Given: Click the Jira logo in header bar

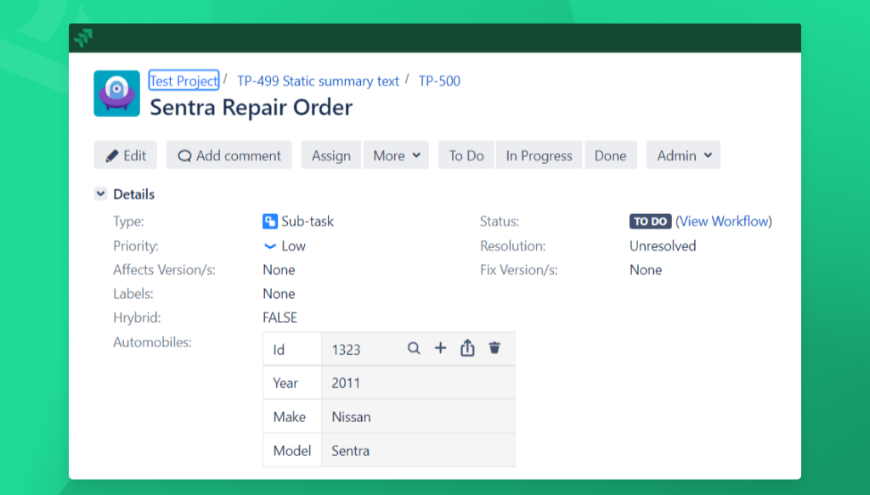Looking at the screenshot, I should coord(83,38).
